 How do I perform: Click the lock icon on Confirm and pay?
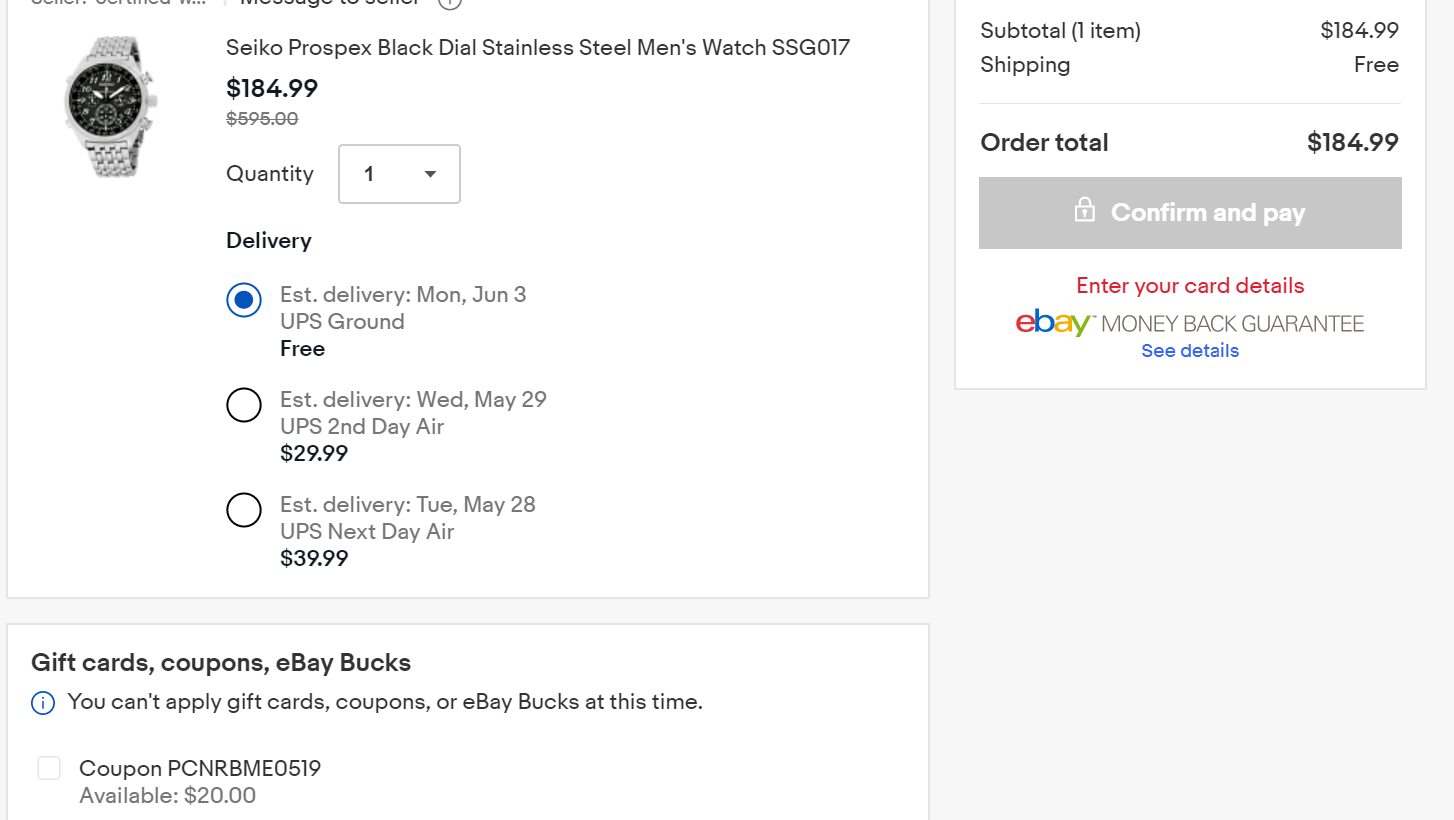click(1084, 210)
